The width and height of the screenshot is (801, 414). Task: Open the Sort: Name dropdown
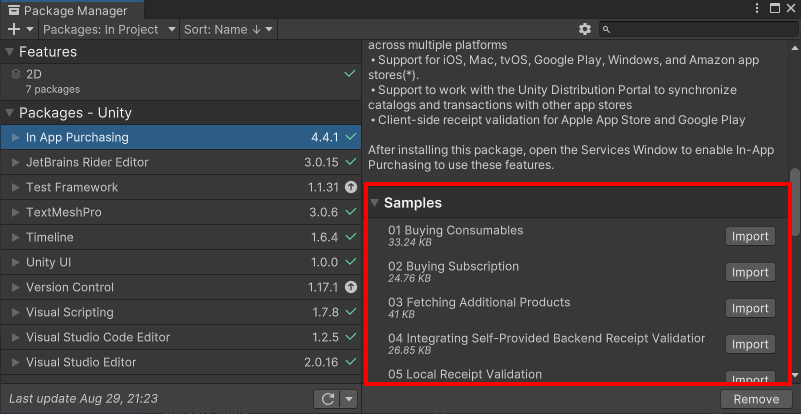tap(228, 30)
